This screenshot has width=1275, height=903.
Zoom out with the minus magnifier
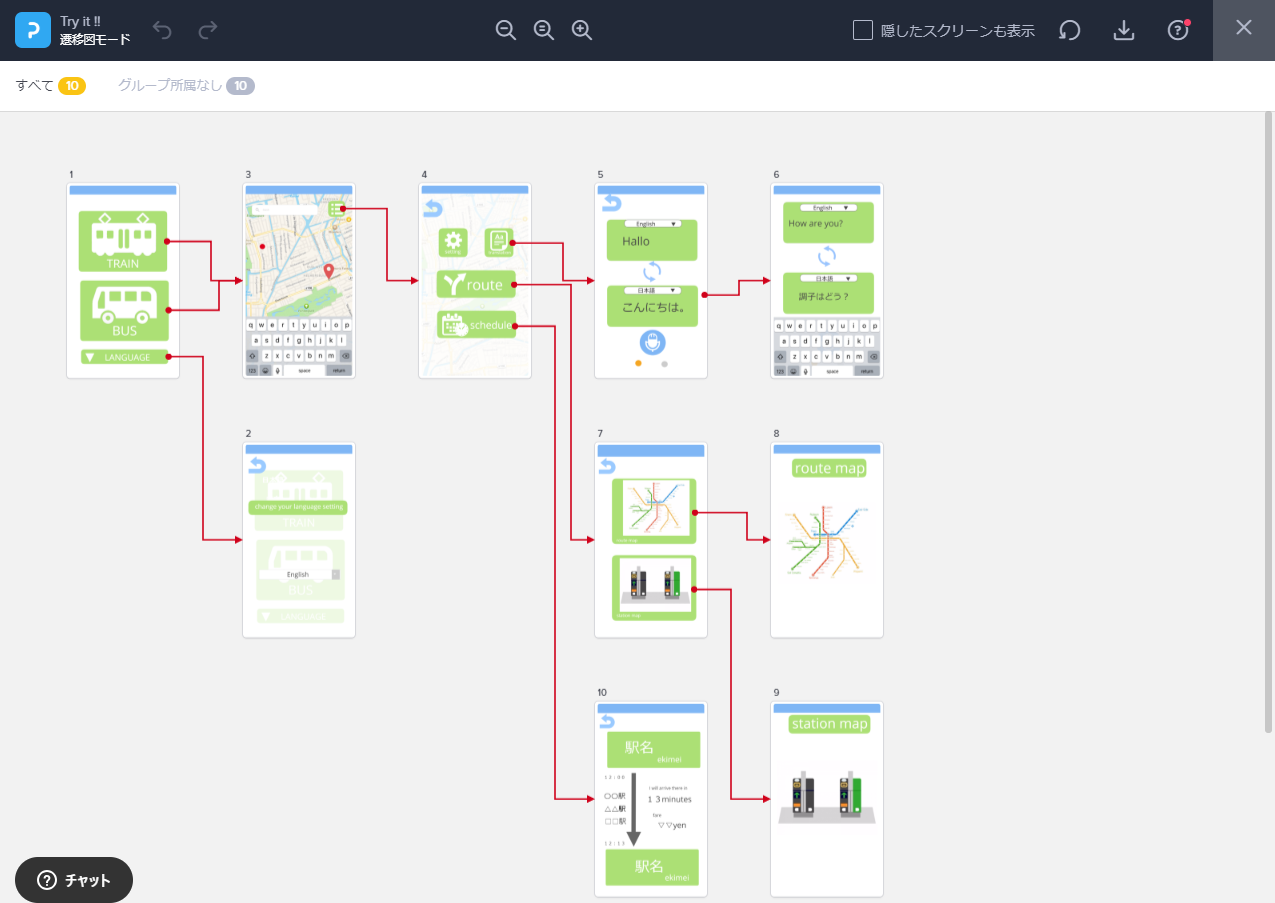pyautogui.click(x=506, y=30)
